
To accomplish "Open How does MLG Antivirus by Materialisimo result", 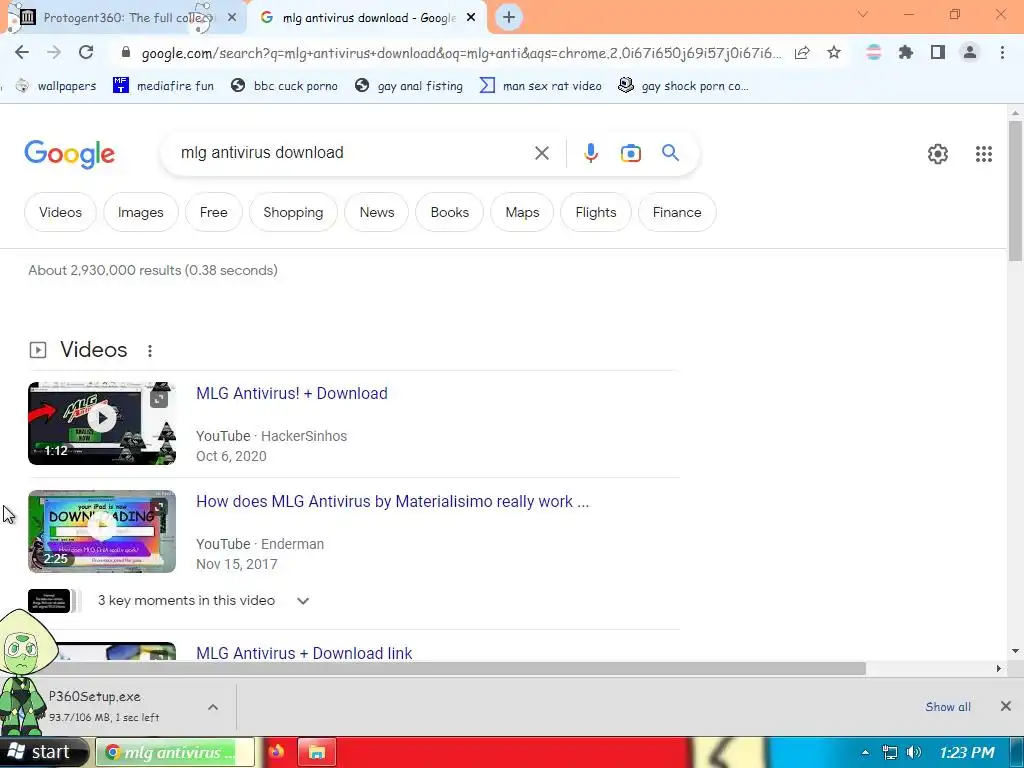I will [x=392, y=502].
